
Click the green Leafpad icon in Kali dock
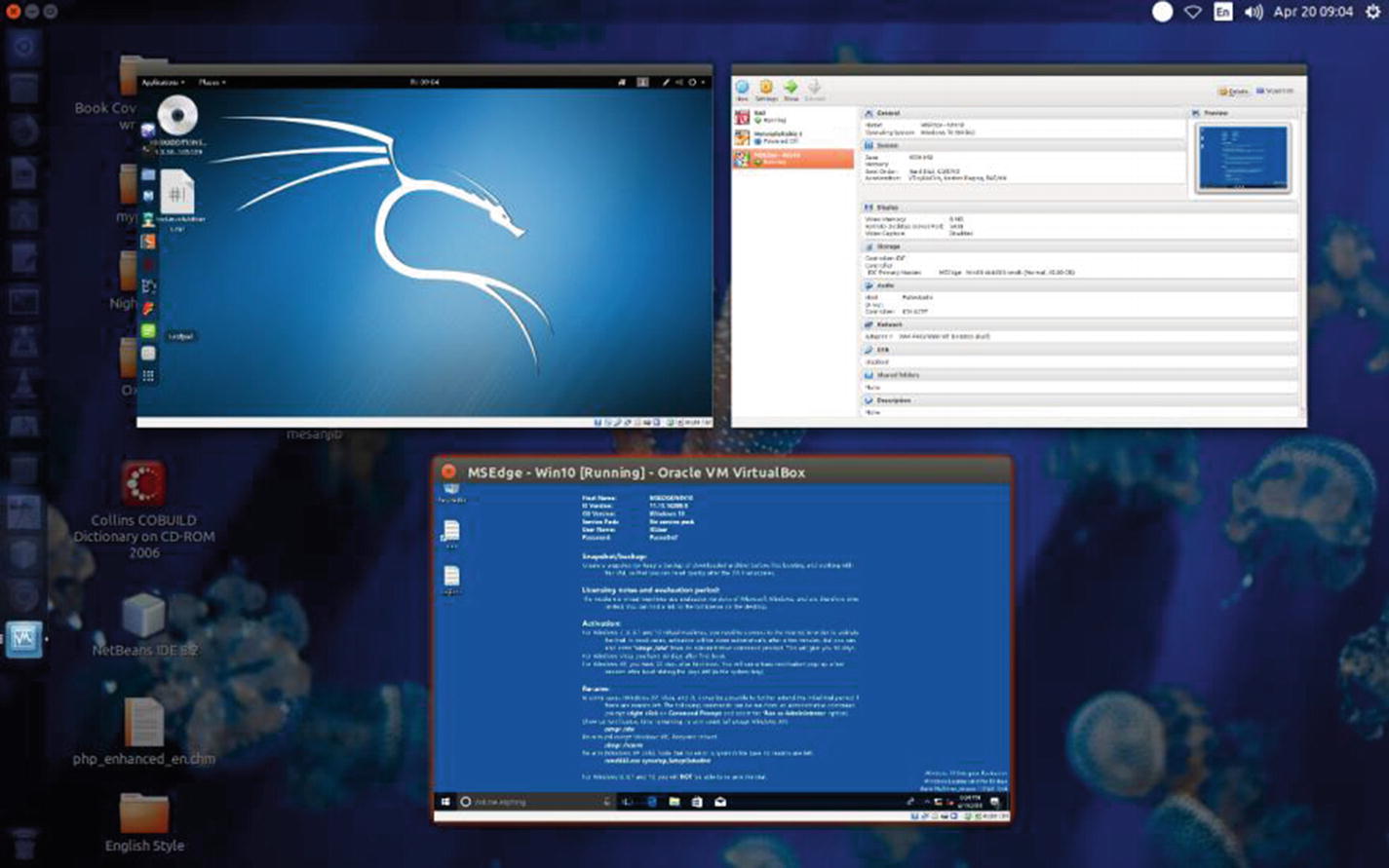pyautogui.click(x=148, y=331)
